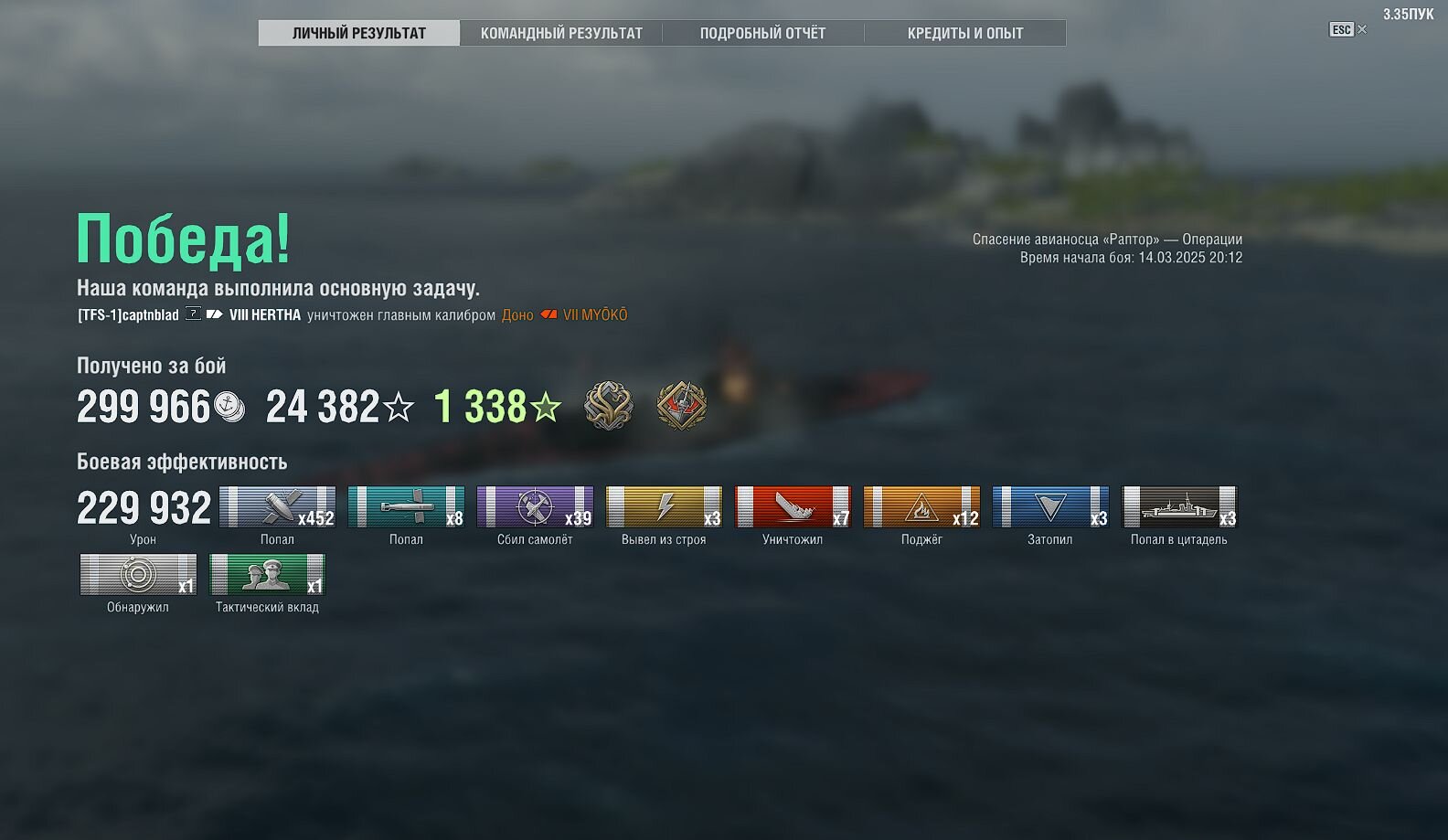Click the destroyed ships ribbon x7
1448x840 pixels.
click(x=793, y=507)
